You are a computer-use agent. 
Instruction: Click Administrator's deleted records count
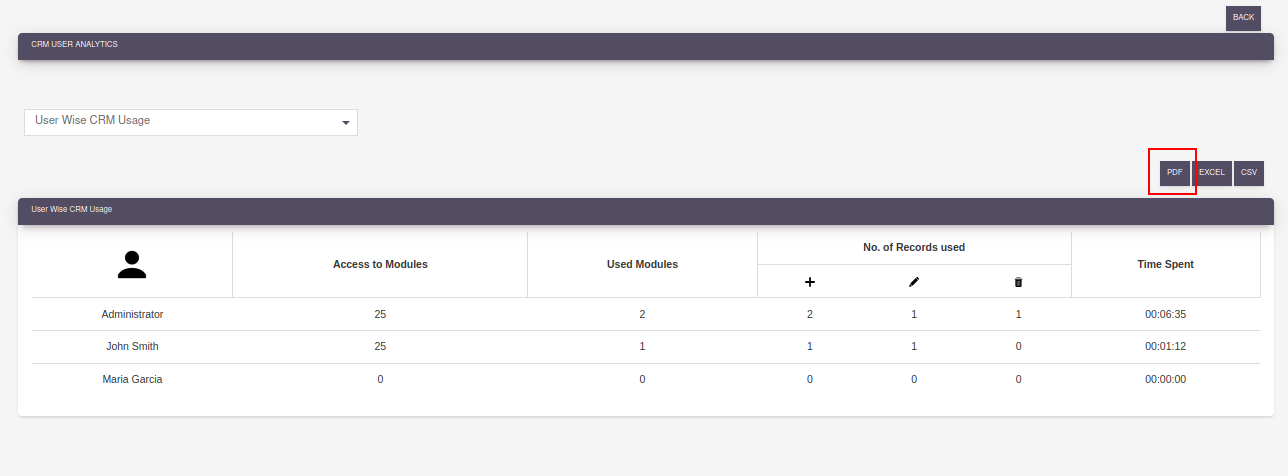(1018, 314)
